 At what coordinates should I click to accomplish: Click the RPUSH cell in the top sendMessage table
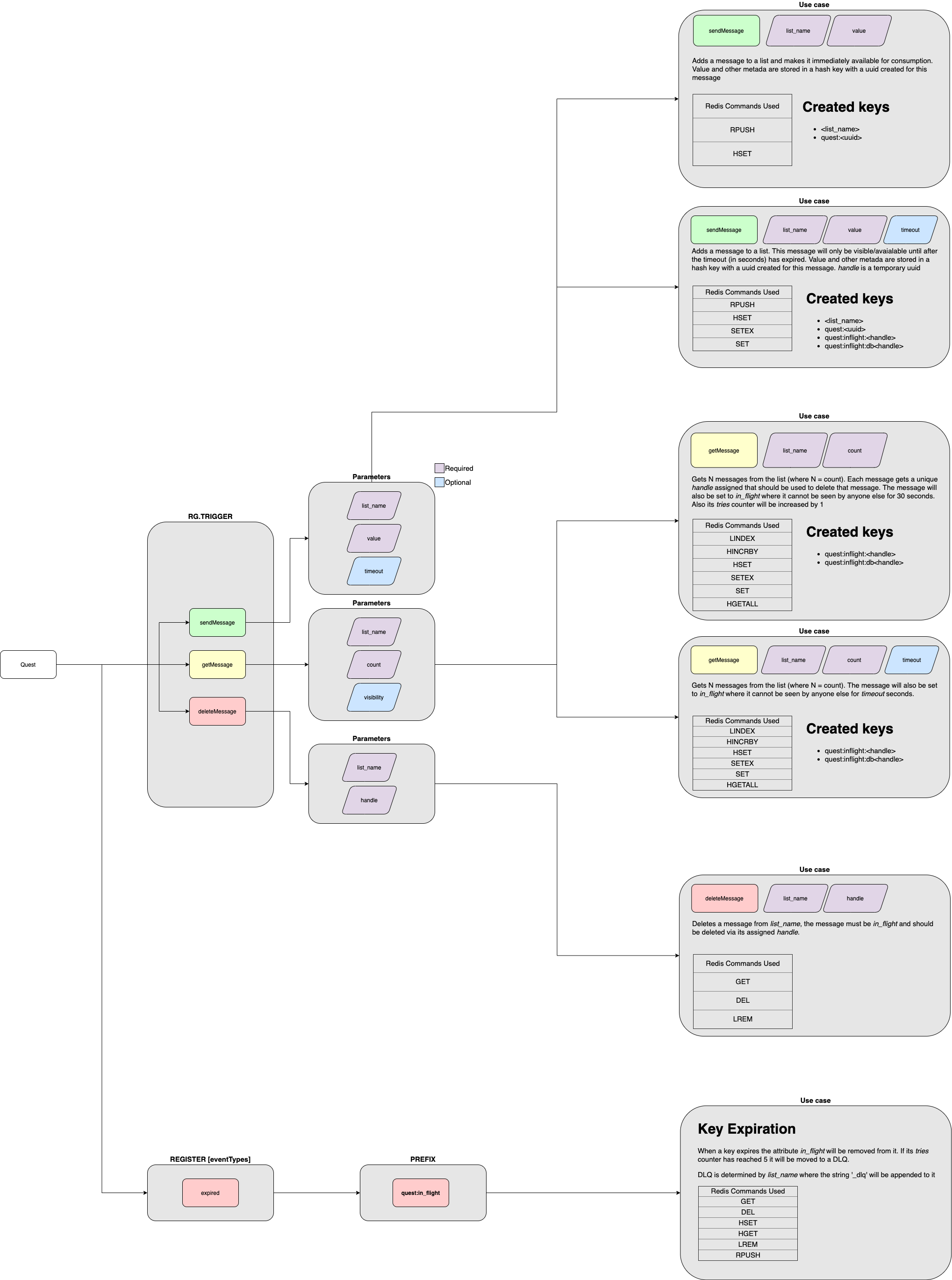pyautogui.click(x=742, y=130)
